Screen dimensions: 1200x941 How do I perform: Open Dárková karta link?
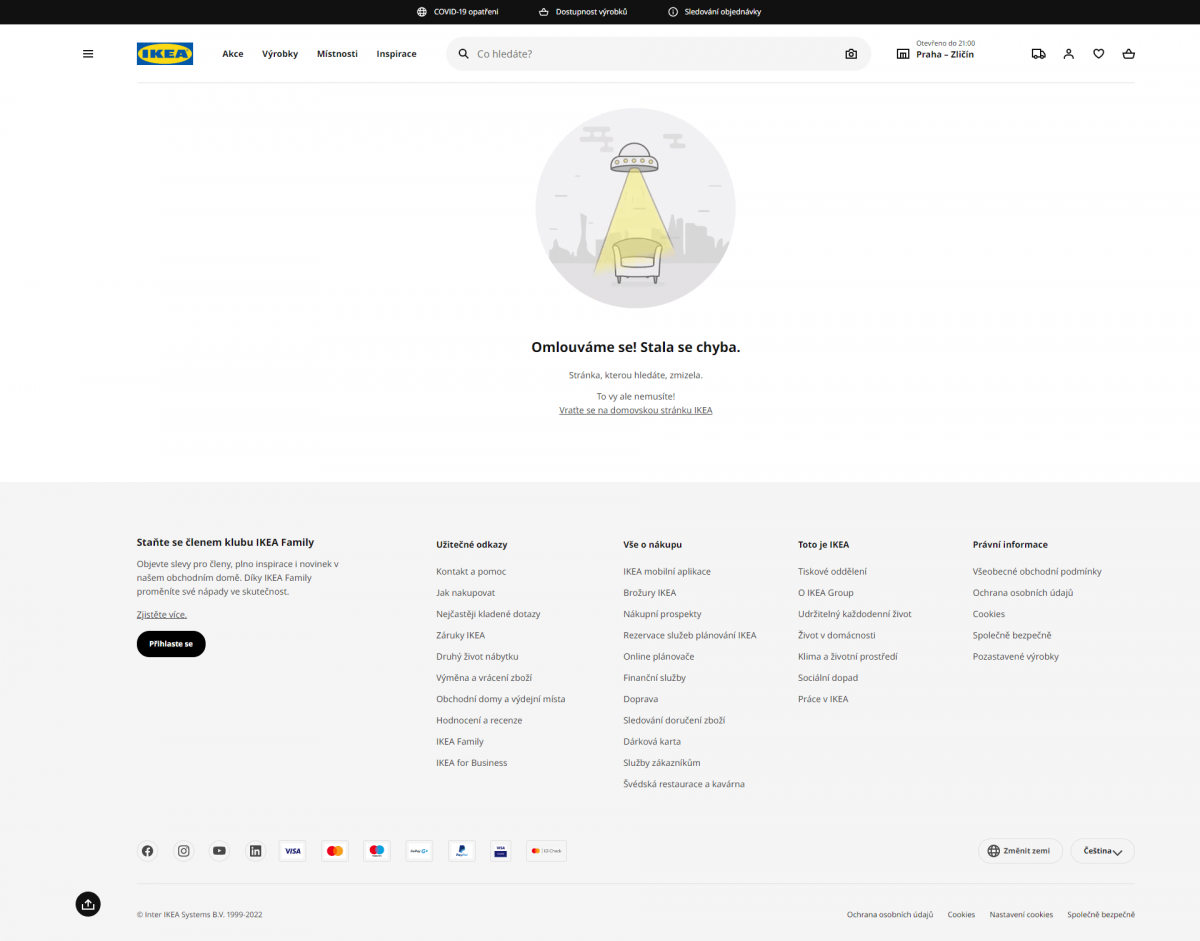coord(652,742)
